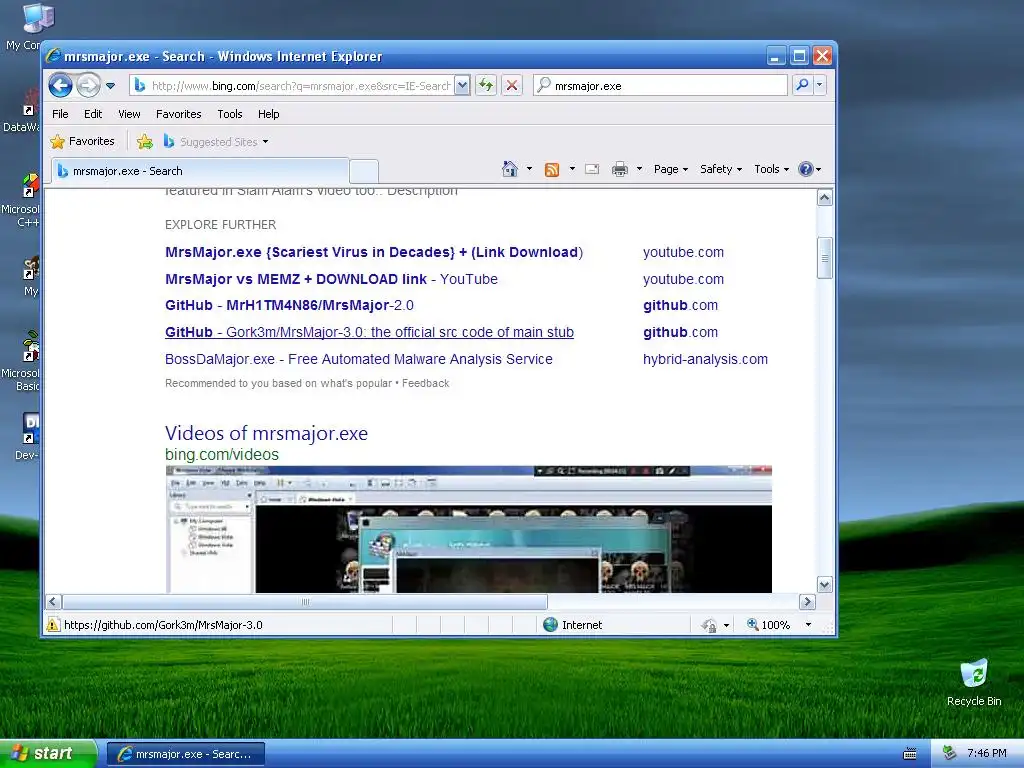1024x768 pixels.
Task: Click the on-screen keyboard tray icon
Action: pos(910,754)
